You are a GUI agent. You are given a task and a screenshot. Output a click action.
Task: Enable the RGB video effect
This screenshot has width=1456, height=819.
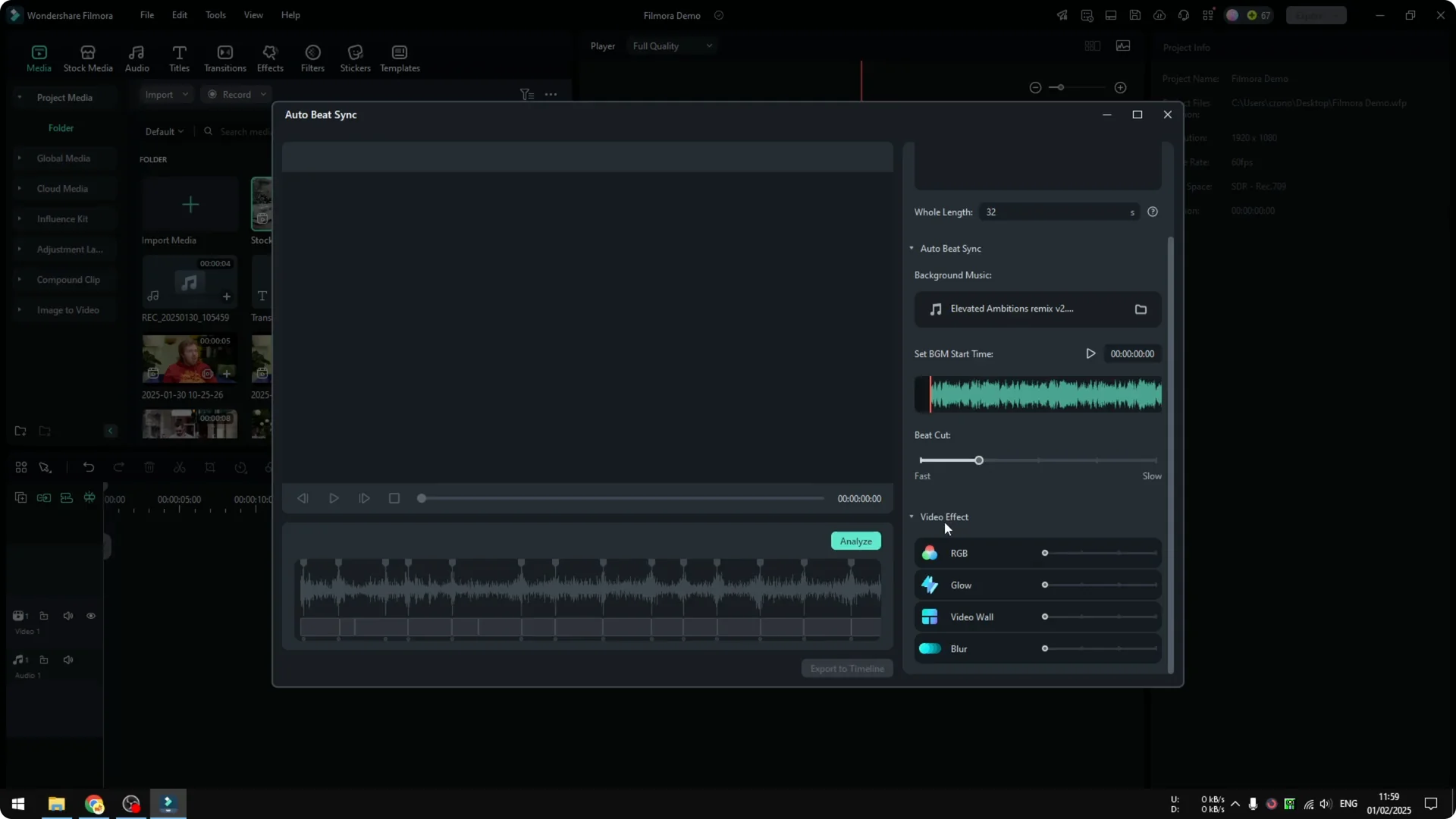pos(930,553)
